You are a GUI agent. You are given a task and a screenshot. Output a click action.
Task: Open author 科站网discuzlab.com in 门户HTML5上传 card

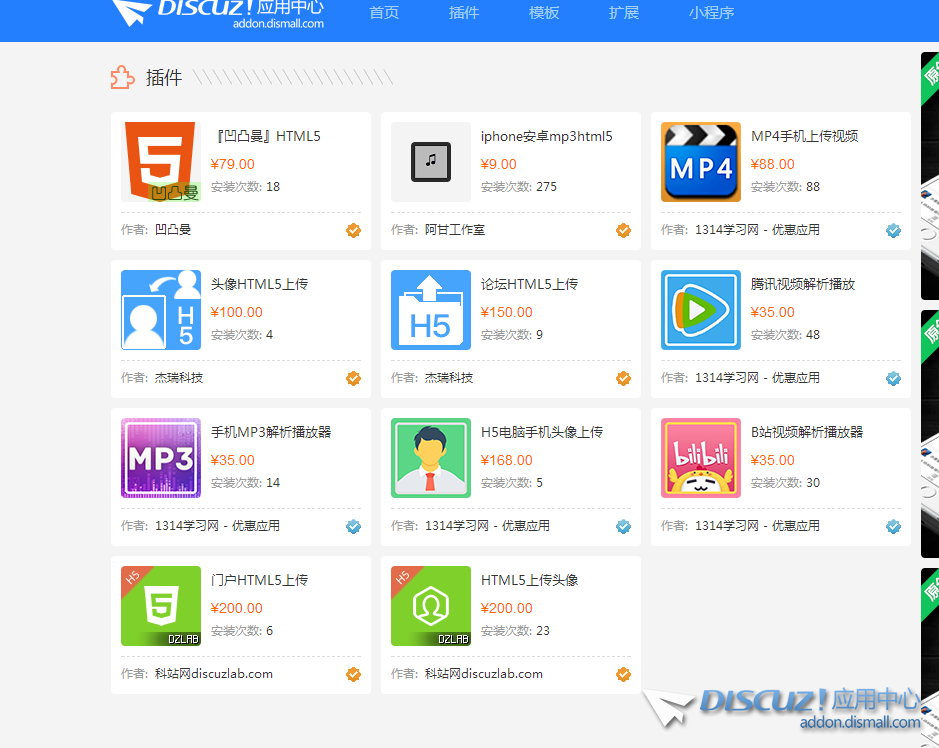tap(214, 674)
